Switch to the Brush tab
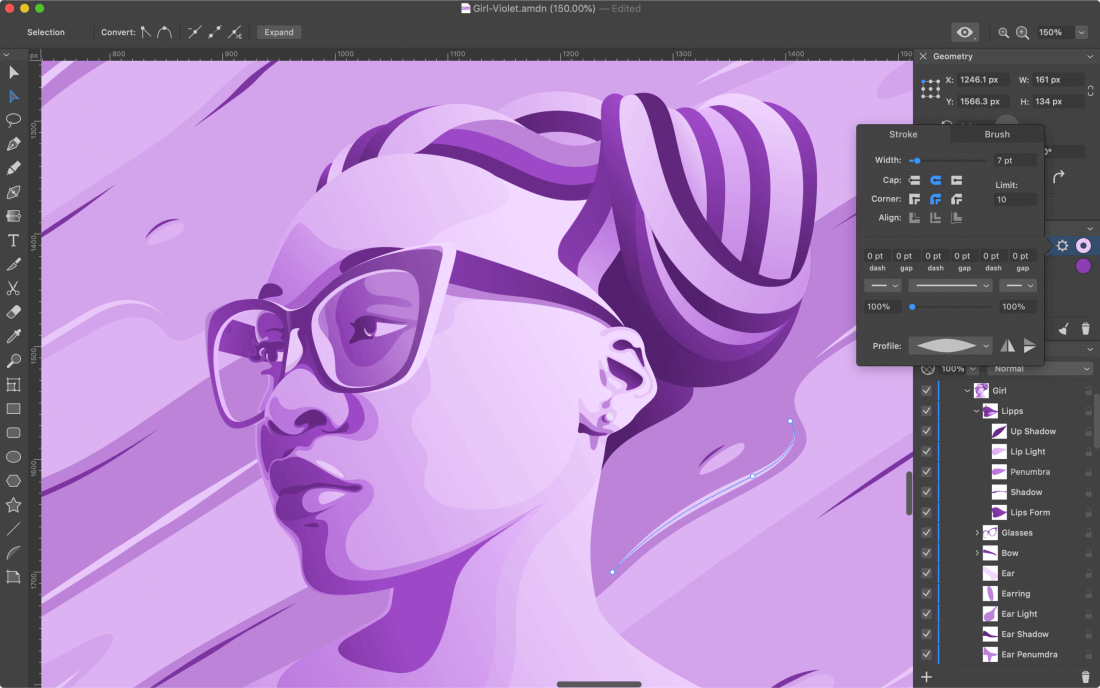 997,134
